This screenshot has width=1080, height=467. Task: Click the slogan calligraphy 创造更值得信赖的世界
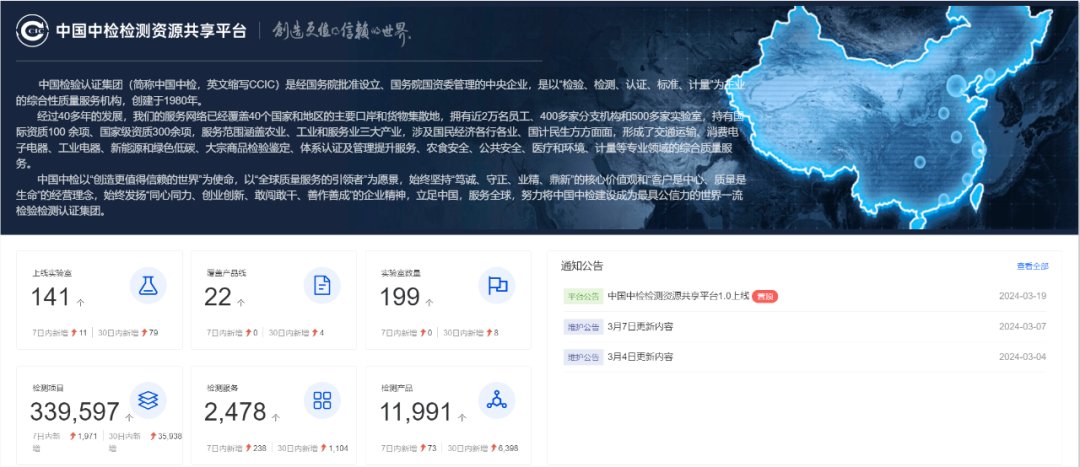pyautogui.click(x=341, y=31)
